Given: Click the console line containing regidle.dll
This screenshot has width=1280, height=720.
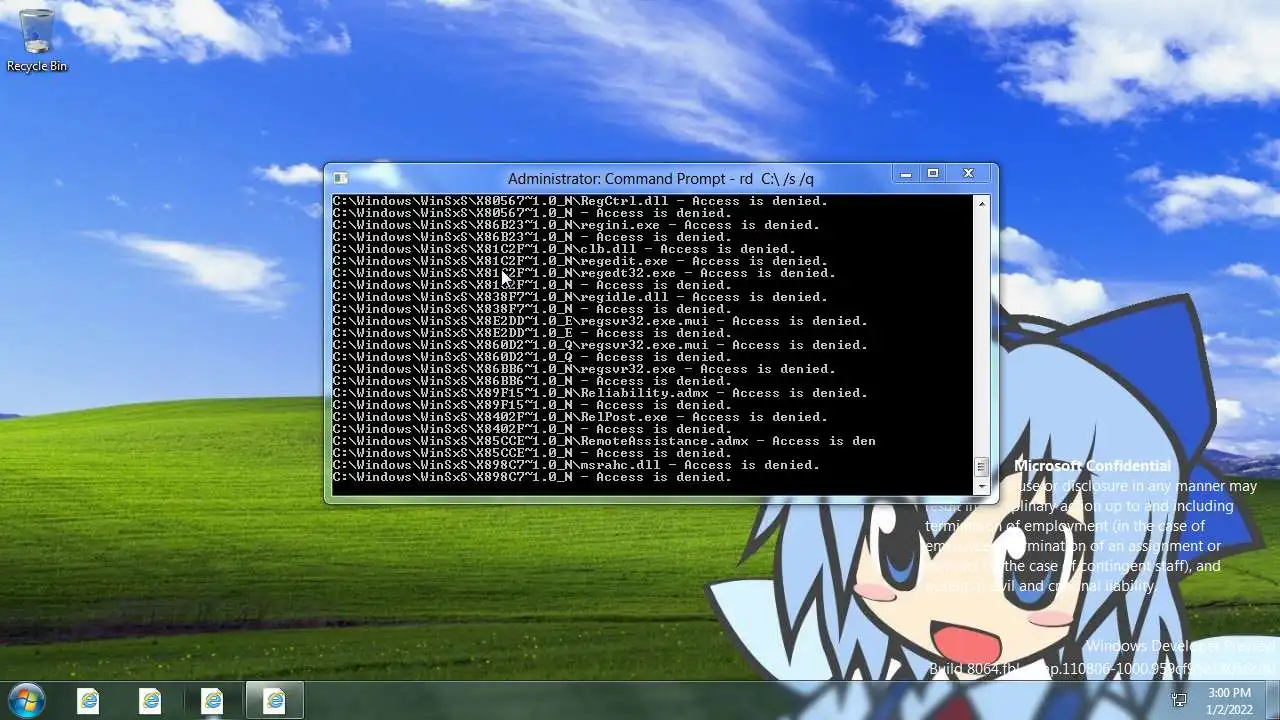Looking at the screenshot, I should [x=580, y=297].
